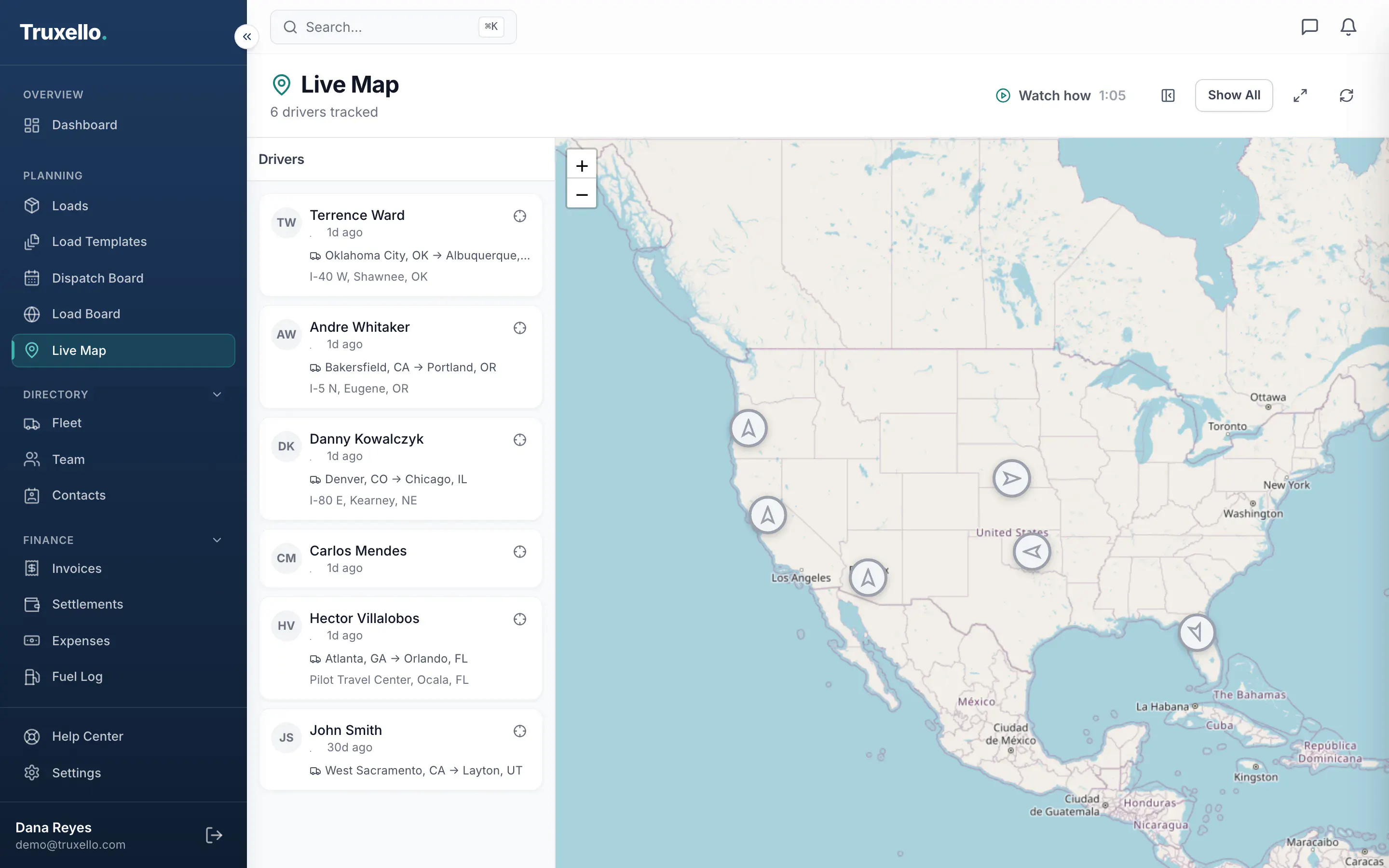Click the driver marker in central California
Viewport: 1389px width, 868px height.
click(768, 515)
